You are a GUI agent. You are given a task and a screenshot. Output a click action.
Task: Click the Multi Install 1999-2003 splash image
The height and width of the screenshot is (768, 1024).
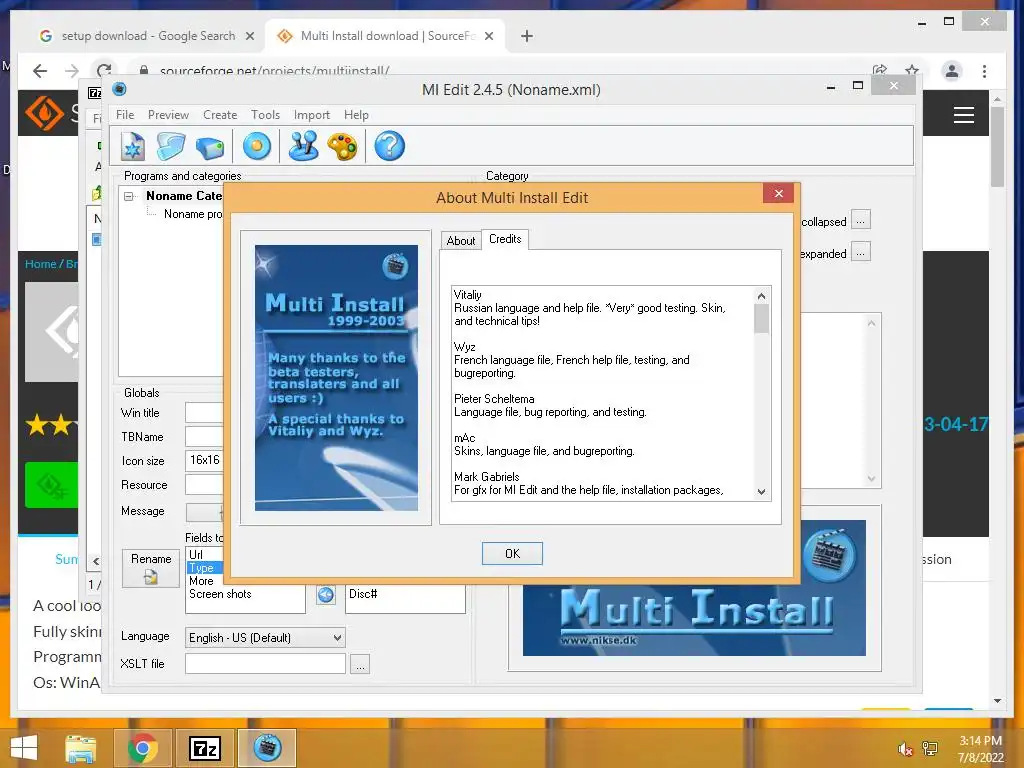coord(336,377)
